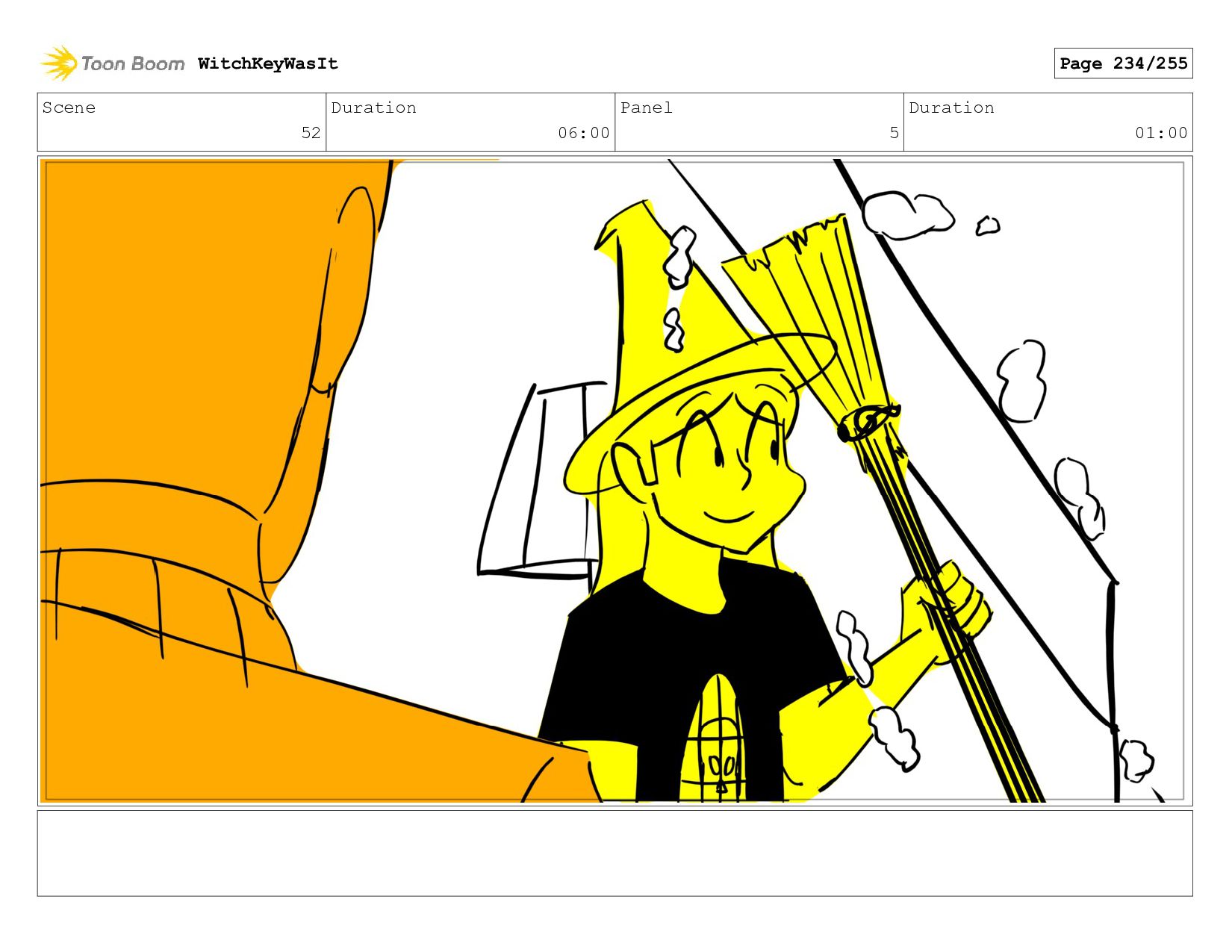Image resolution: width=1232 pixels, height=952 pixels.
Task: Click the Toon Boom logo
Action: point(112,63)
